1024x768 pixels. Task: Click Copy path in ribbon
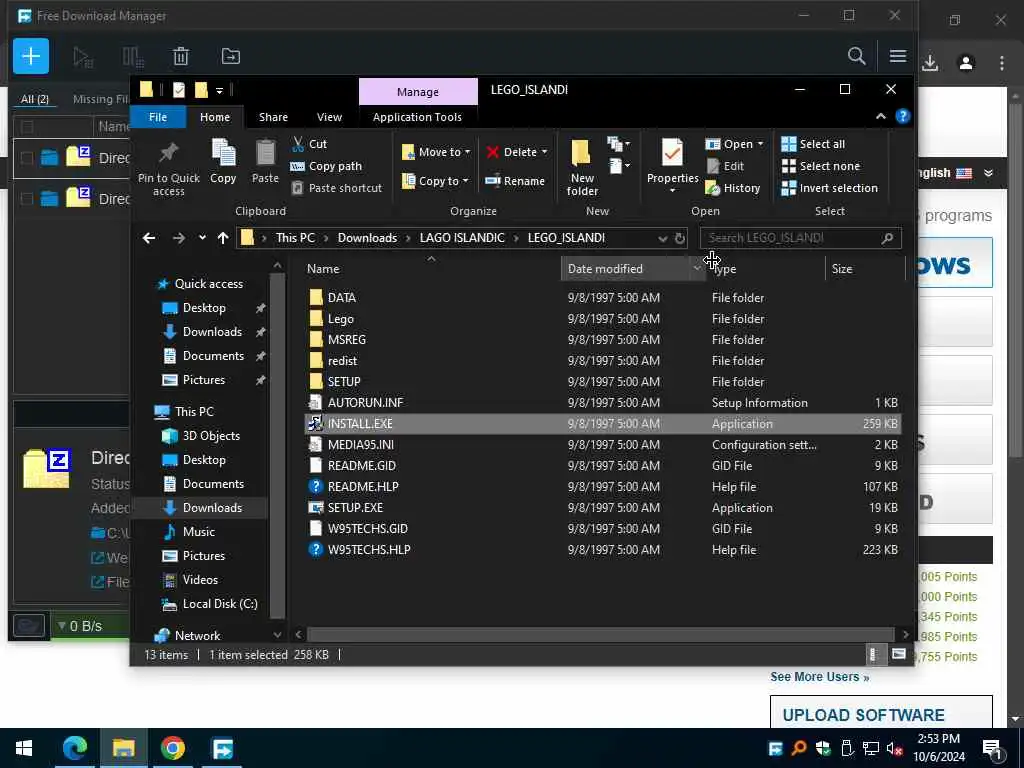pos(326,166)
